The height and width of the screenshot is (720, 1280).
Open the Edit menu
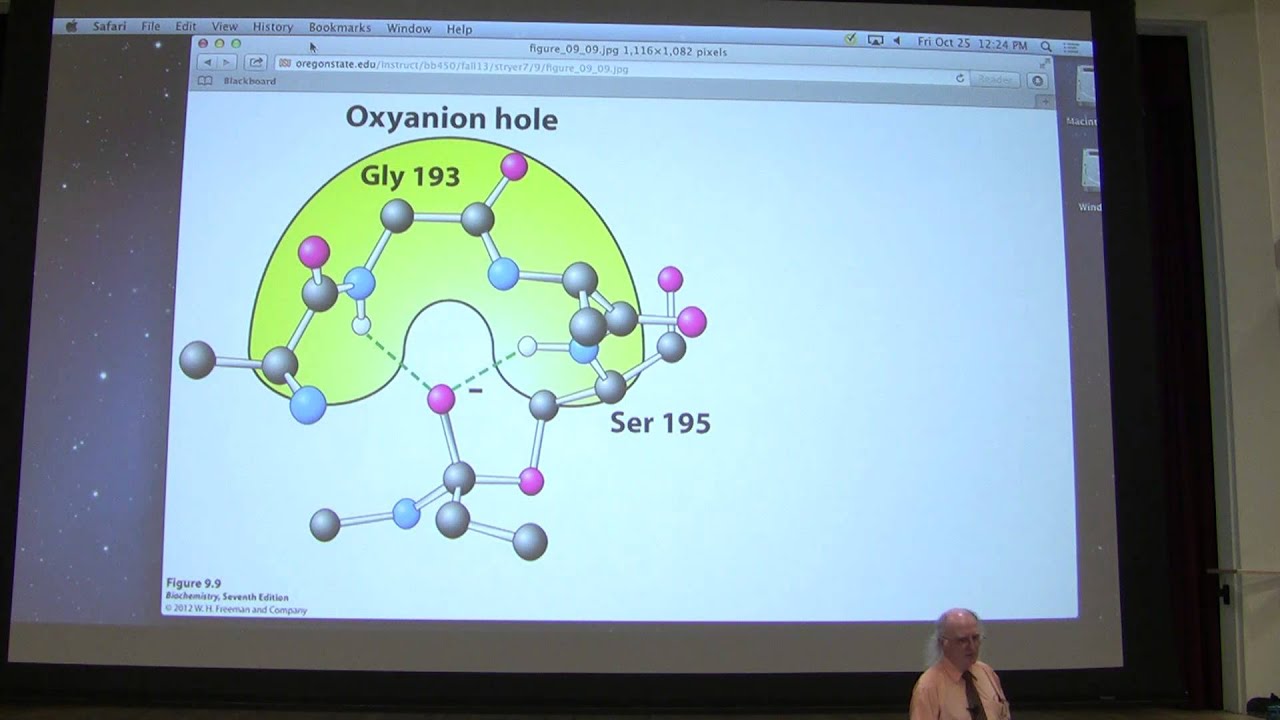[x=186, y=27]
